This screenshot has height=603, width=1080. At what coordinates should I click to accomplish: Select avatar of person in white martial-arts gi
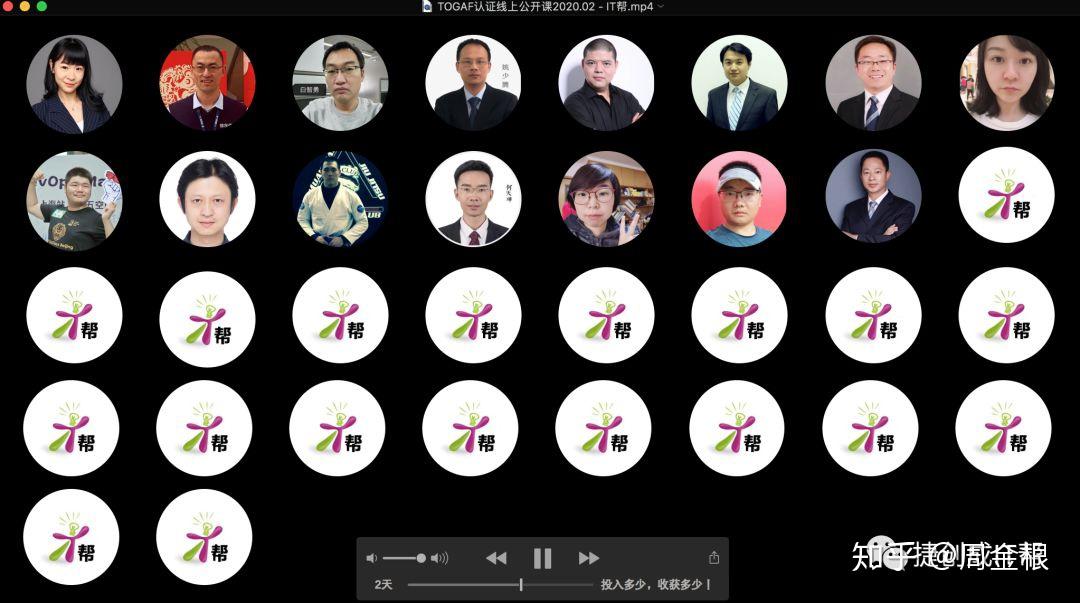point(340,199)
